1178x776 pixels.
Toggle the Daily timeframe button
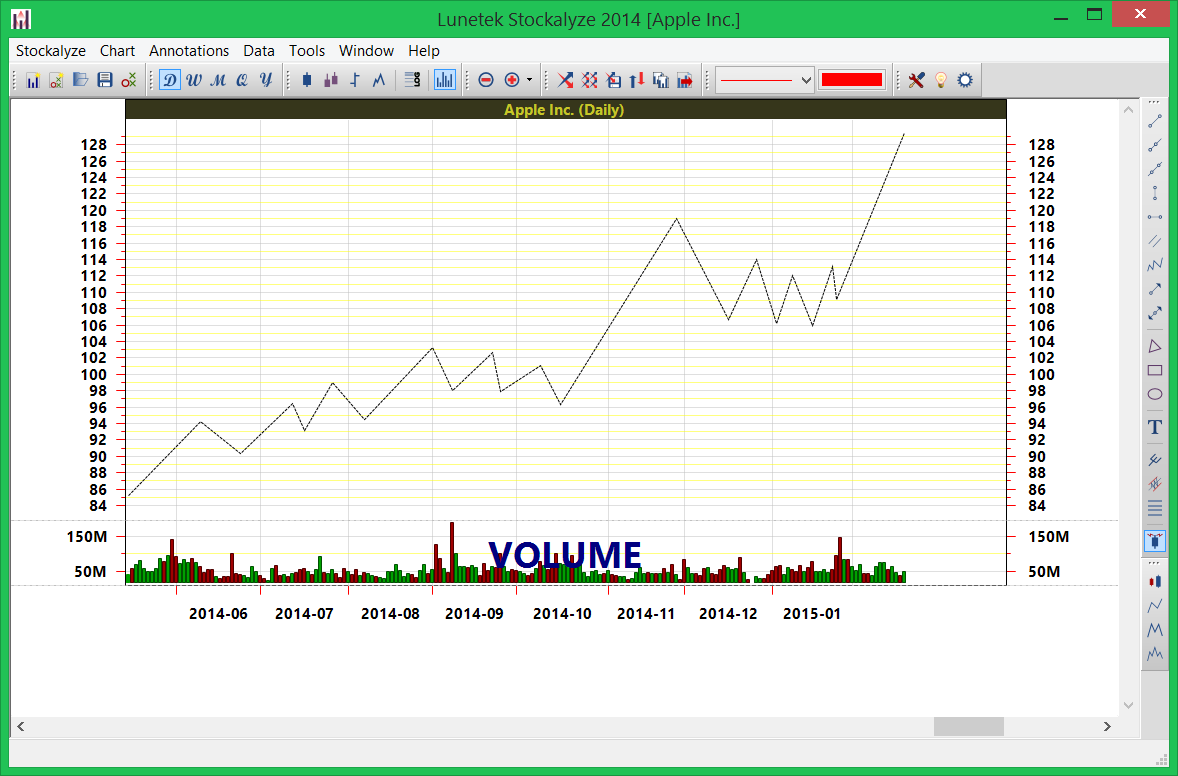click(x=169, y=79)
